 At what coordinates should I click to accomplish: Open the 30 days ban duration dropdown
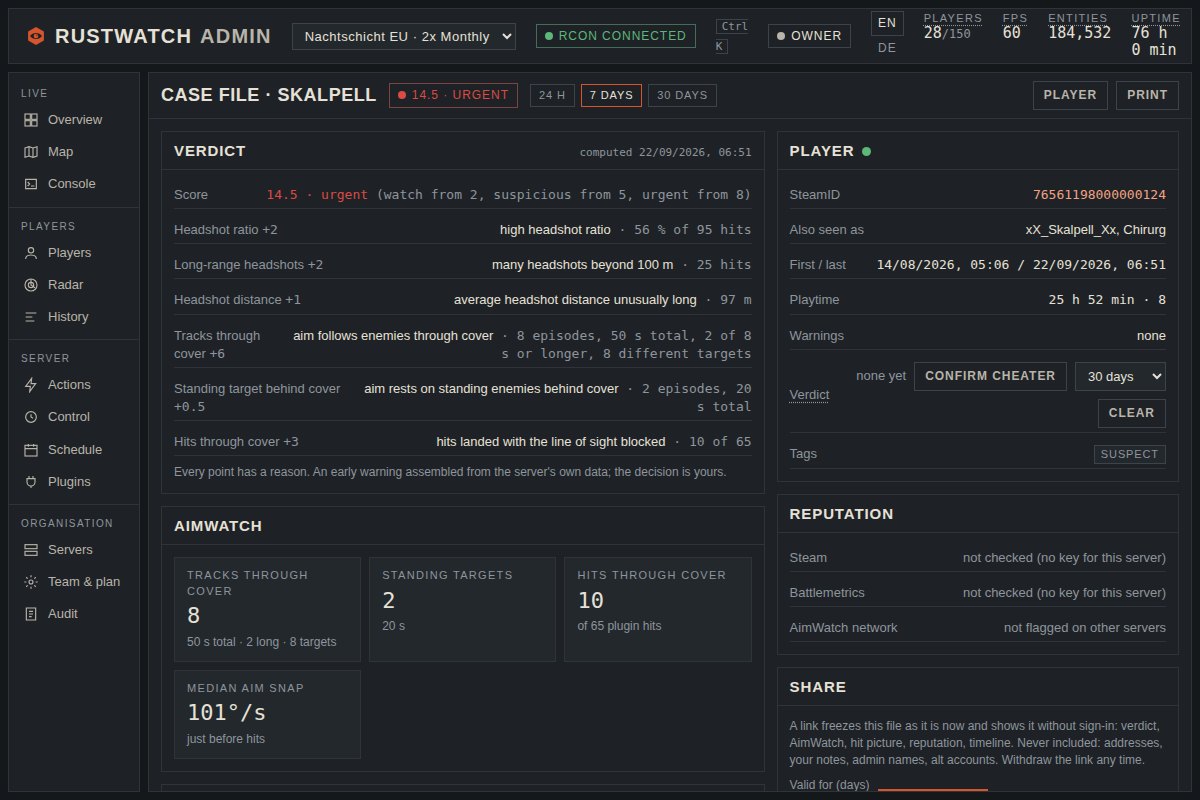1120,376
